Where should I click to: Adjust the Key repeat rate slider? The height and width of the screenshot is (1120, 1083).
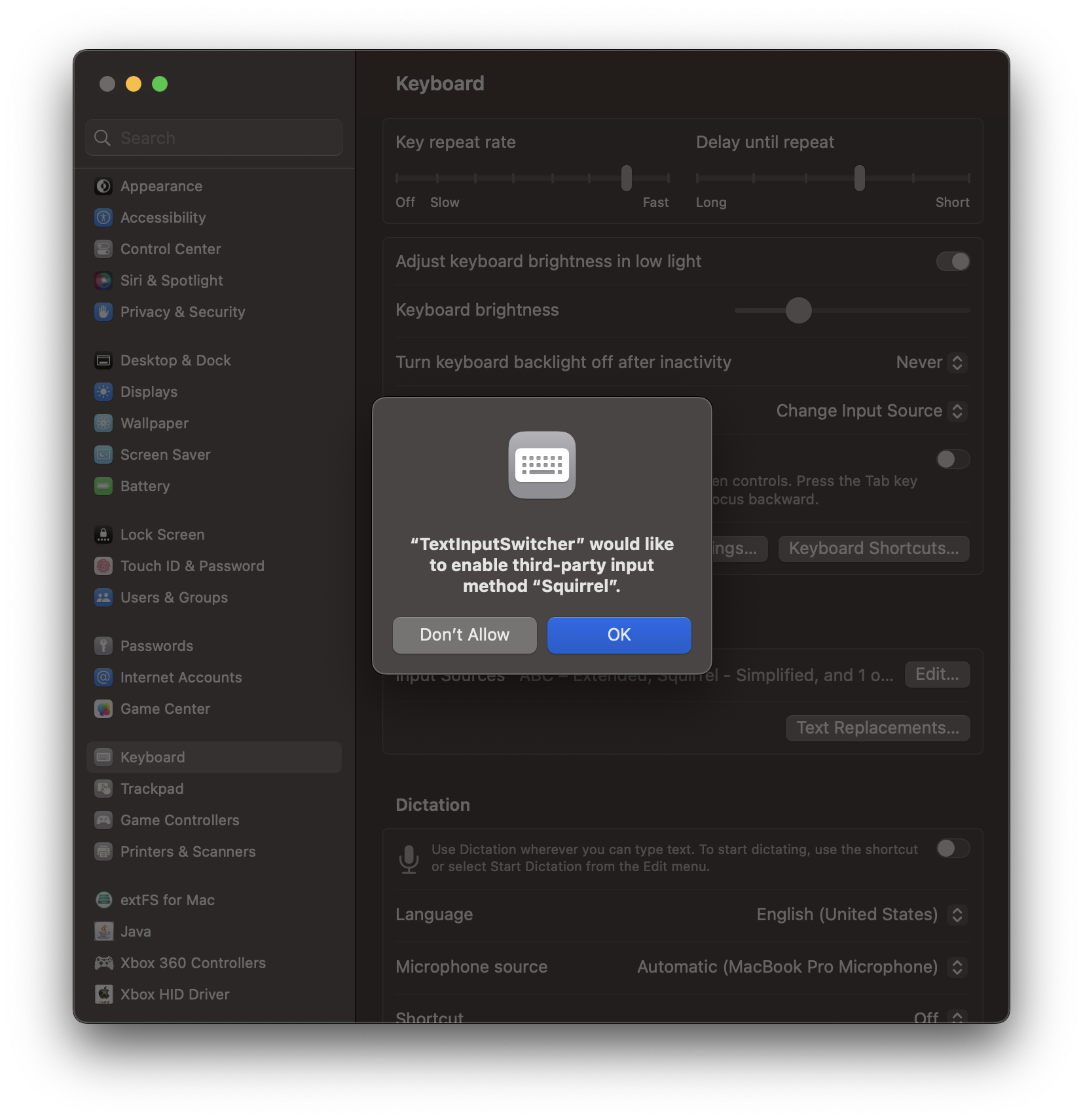[x=627, y=178]
